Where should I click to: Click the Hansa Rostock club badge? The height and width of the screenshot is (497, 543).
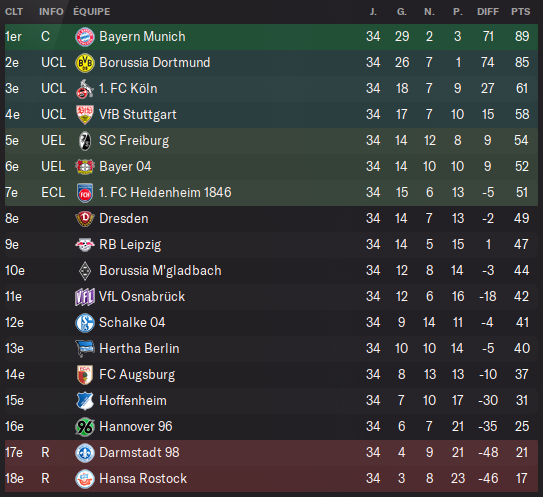[x=85, y=479]
